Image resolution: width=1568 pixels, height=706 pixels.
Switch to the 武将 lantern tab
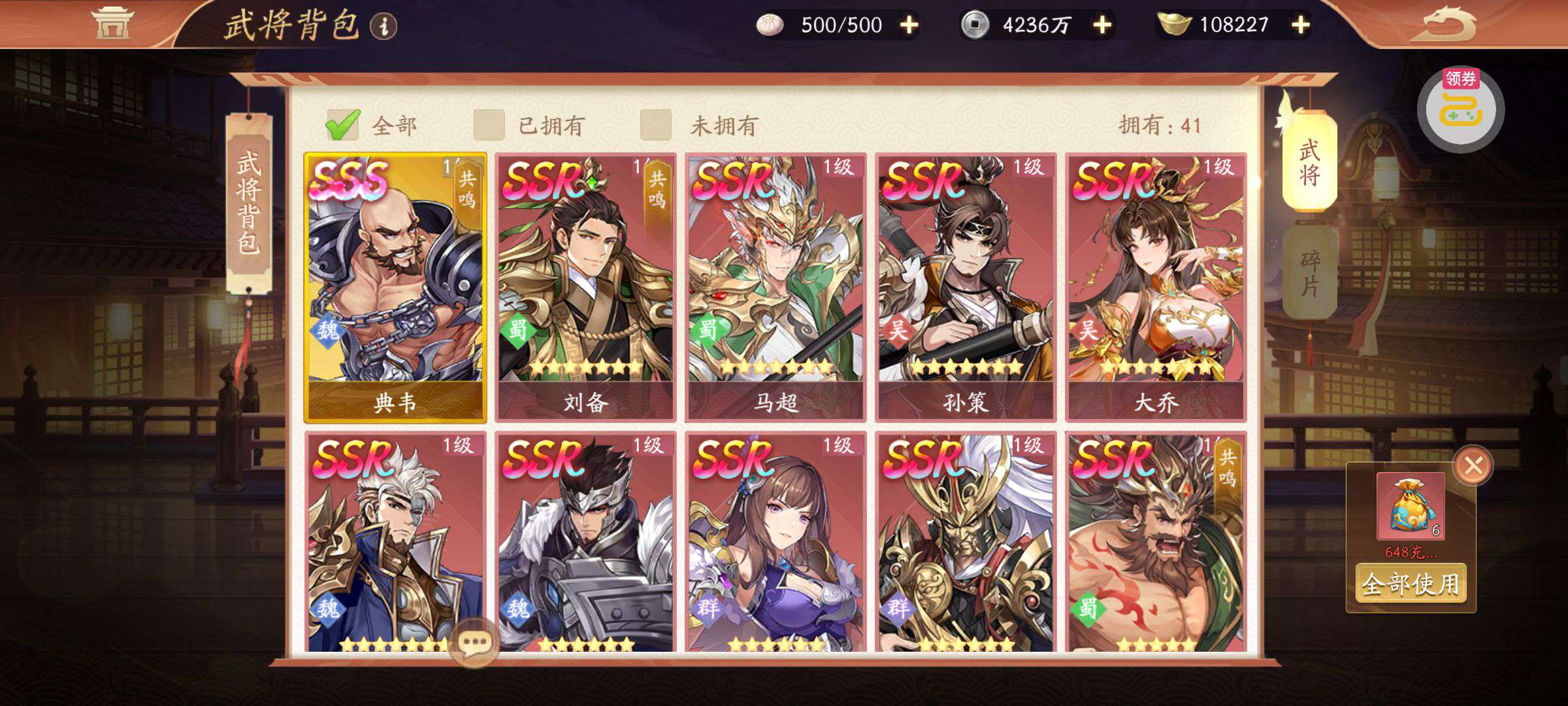coord(1309,161)
